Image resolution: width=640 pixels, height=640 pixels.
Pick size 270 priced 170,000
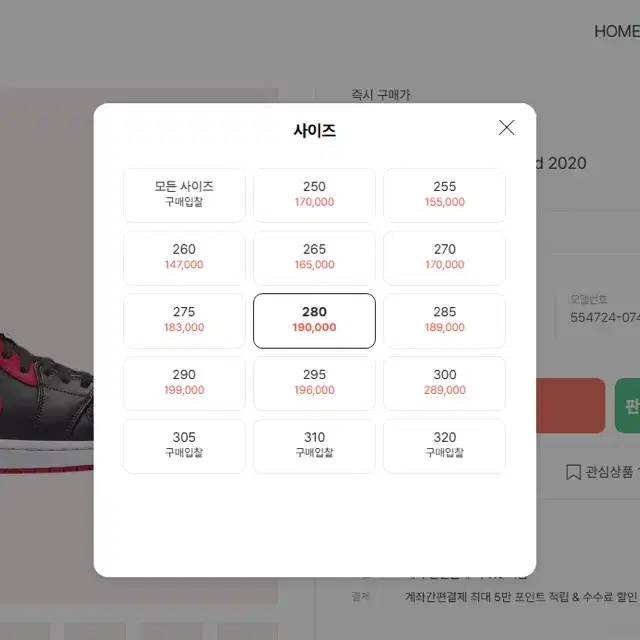click(444, 258)
